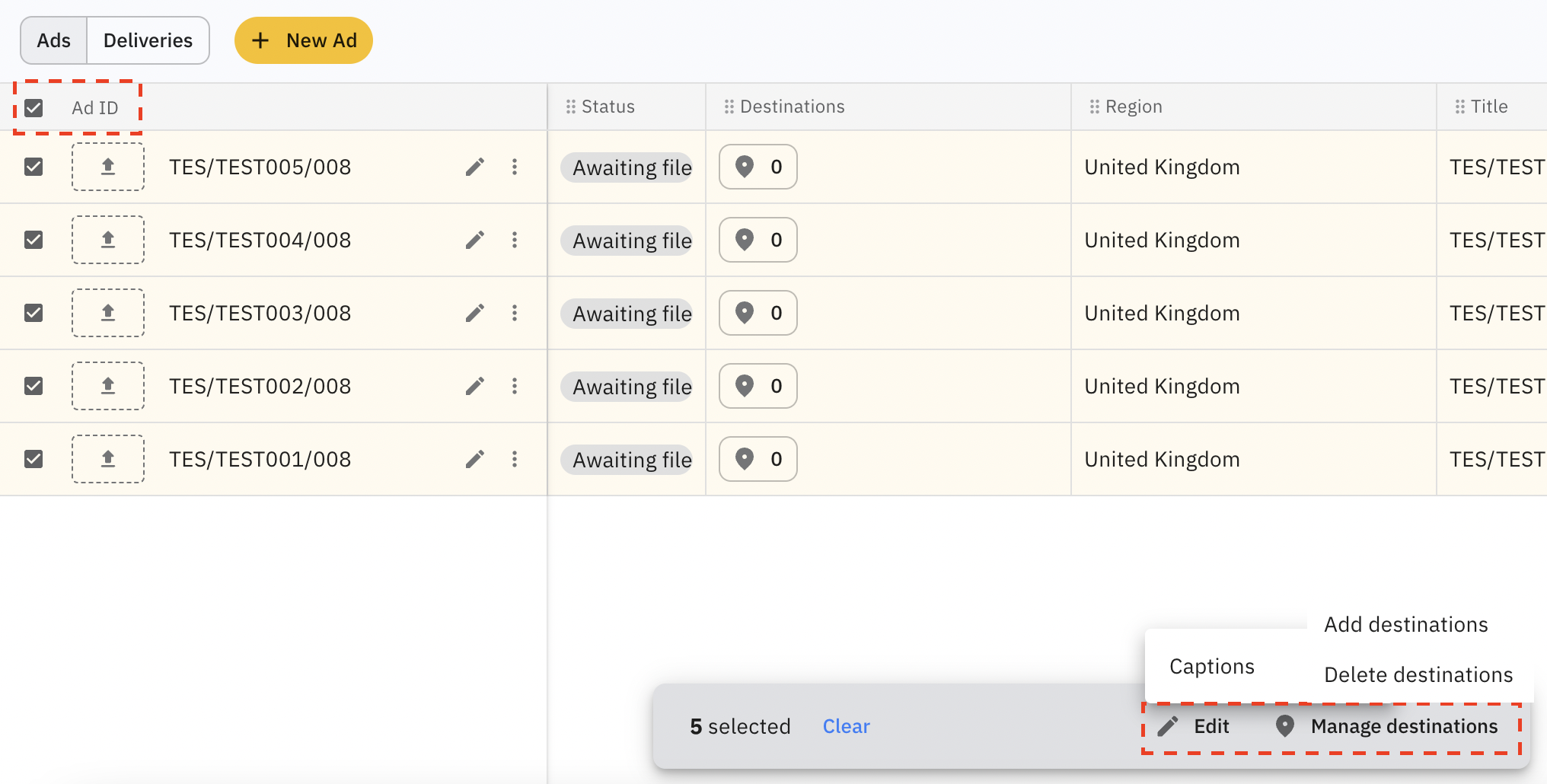This screenshot has height=784, width=1547.
Task: Open more options menu for TES/TEST003/008
Action: tap(515, 313)
